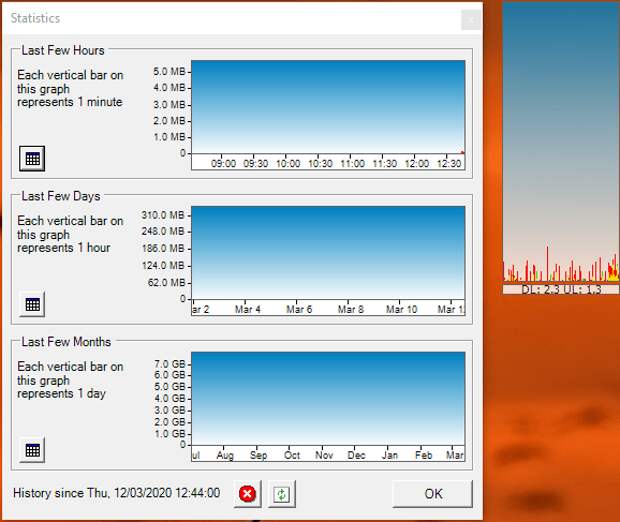Viewport: 620px width, 522px height.
Task: Click the DL/UL speed readout label
Action: coord(560,289)
